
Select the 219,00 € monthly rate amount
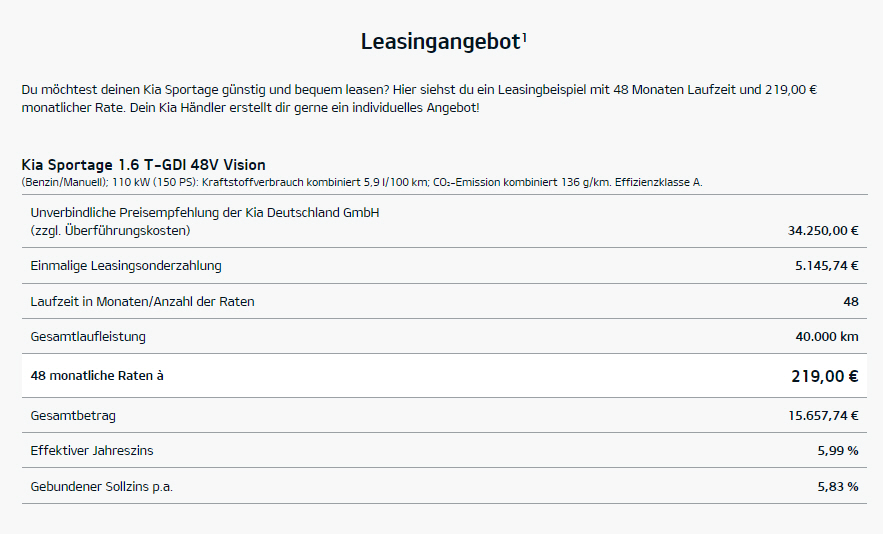pyautogui.click(x=824, y=376)
